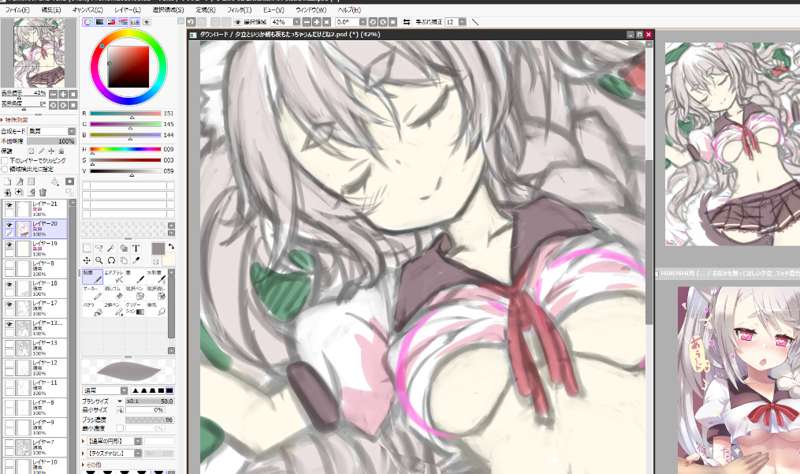Select the Text tool icon
The image size is (800, 474).
coord(136,248)
